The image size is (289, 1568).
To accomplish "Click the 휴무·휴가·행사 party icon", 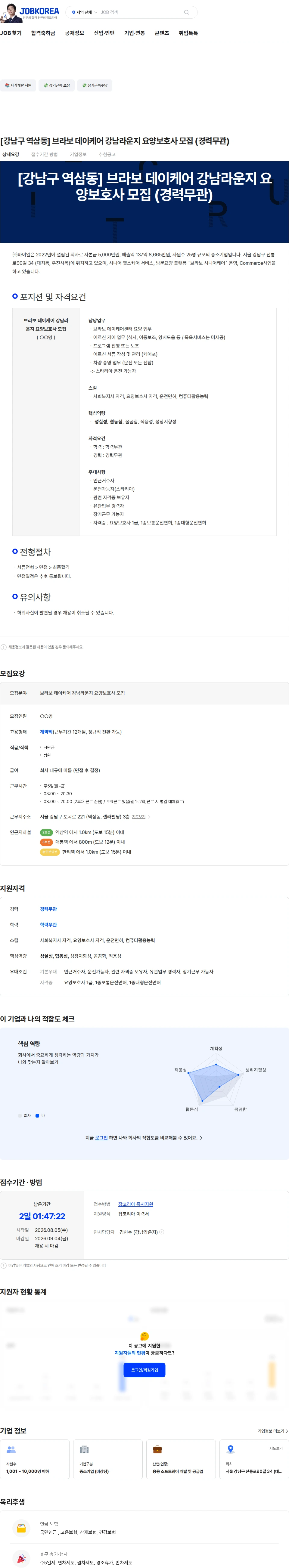I will (x=21, y=1558).
